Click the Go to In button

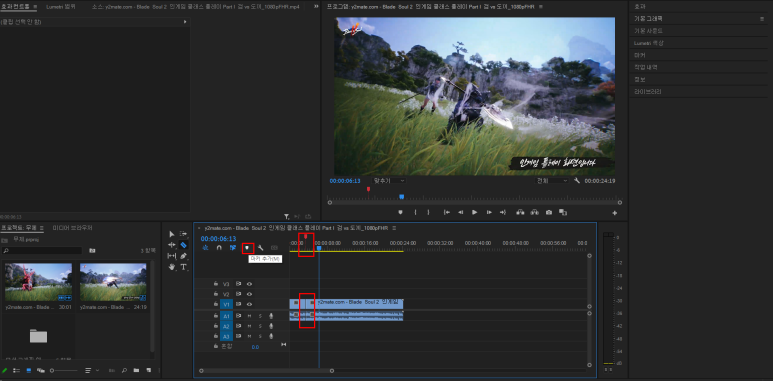tap(447, 212)
